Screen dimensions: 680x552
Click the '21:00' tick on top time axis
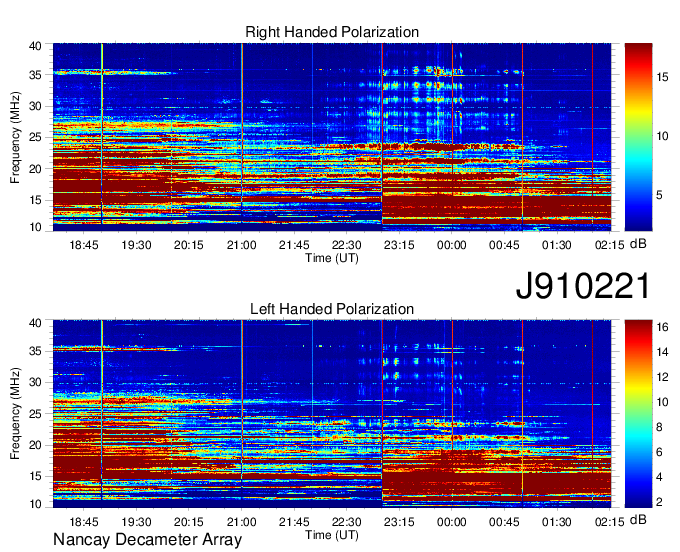point(242,245)
